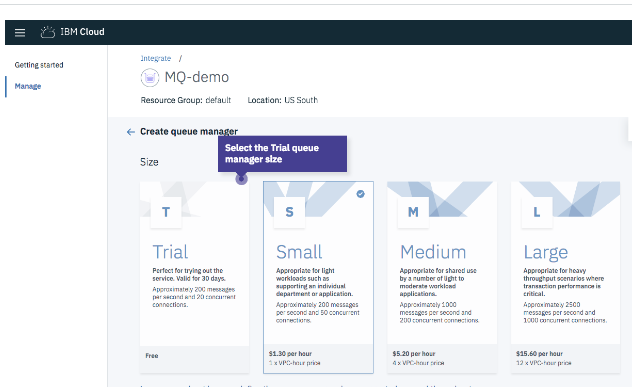The width and height of the screenshot is (632, 387).
Task: Click the checkmark on the Small card
Action: 360,194
